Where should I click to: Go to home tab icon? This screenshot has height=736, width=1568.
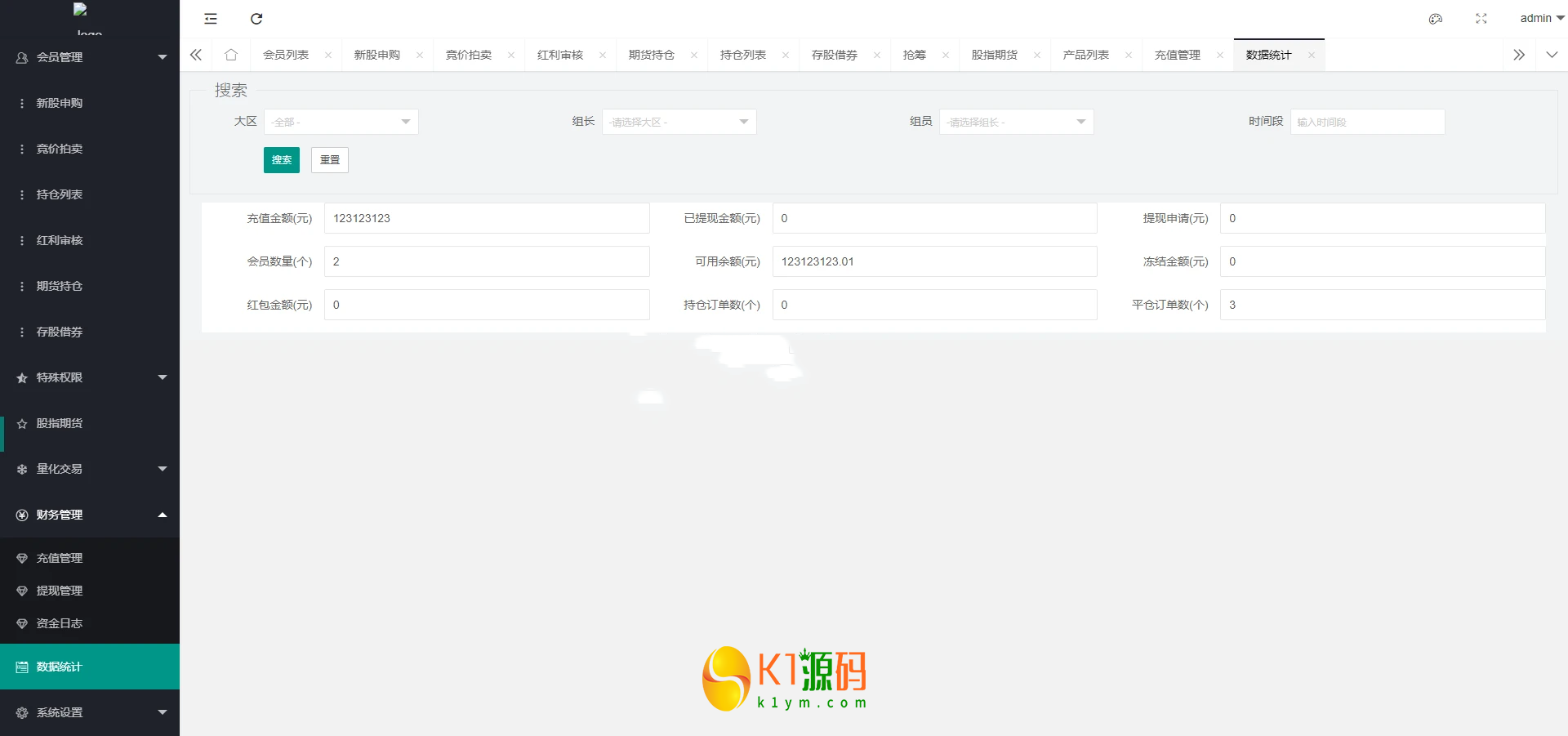coord(231,55)
